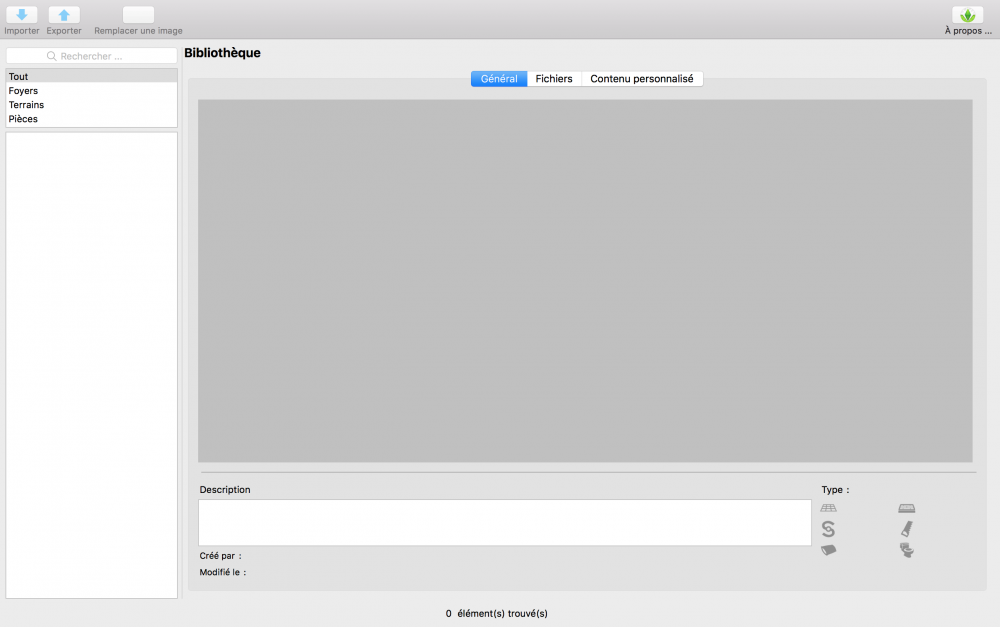Click the 'Bibliothèque' heading
The height and width of the screenshot is (627, 1000).
[x=223, y=53]
